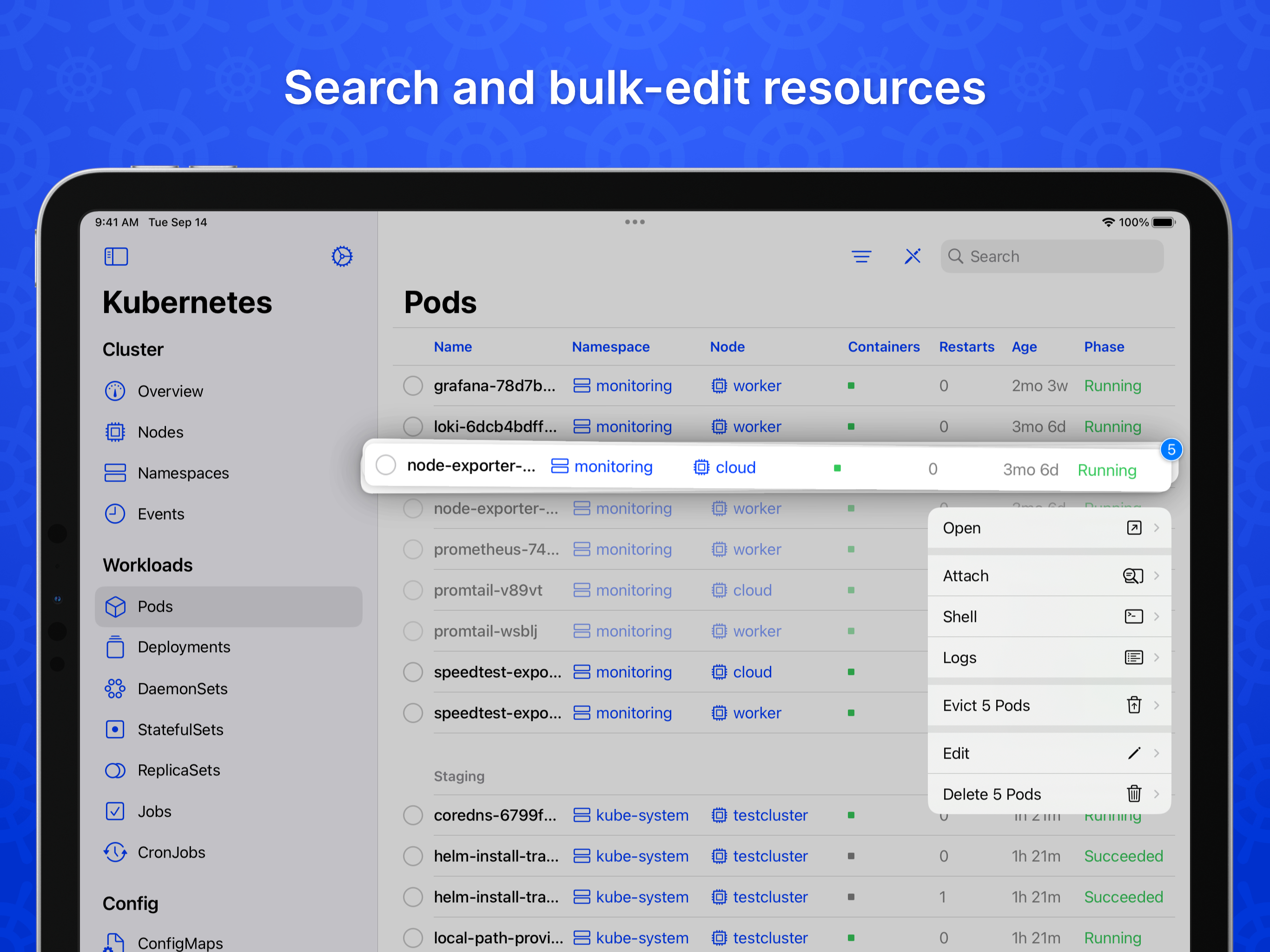Choose Delete 5 Pods menu entry
Image resolution: width=1270 pixels, height=952 pixels.
point(1049,794)
